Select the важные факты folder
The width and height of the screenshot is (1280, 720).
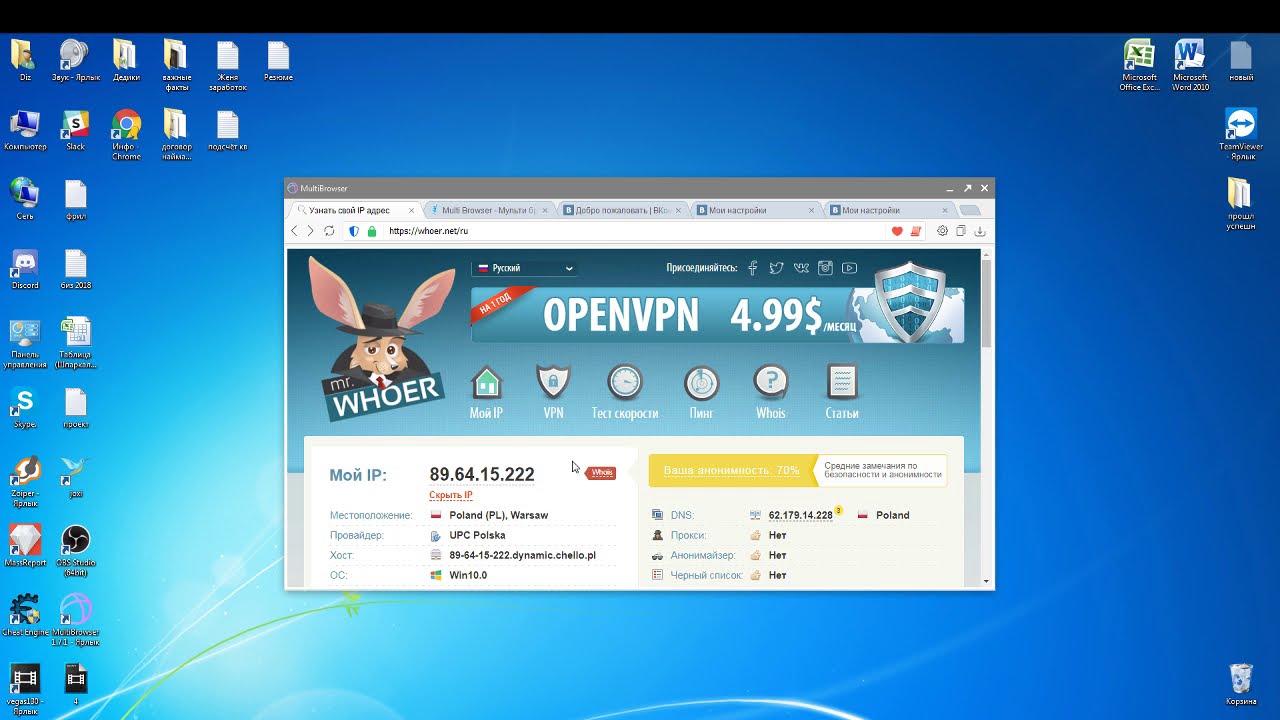coord(176,65)
